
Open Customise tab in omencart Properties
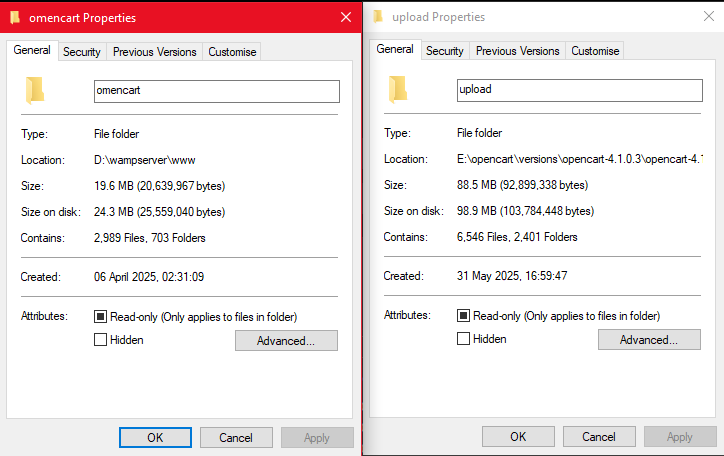(232, 52)
